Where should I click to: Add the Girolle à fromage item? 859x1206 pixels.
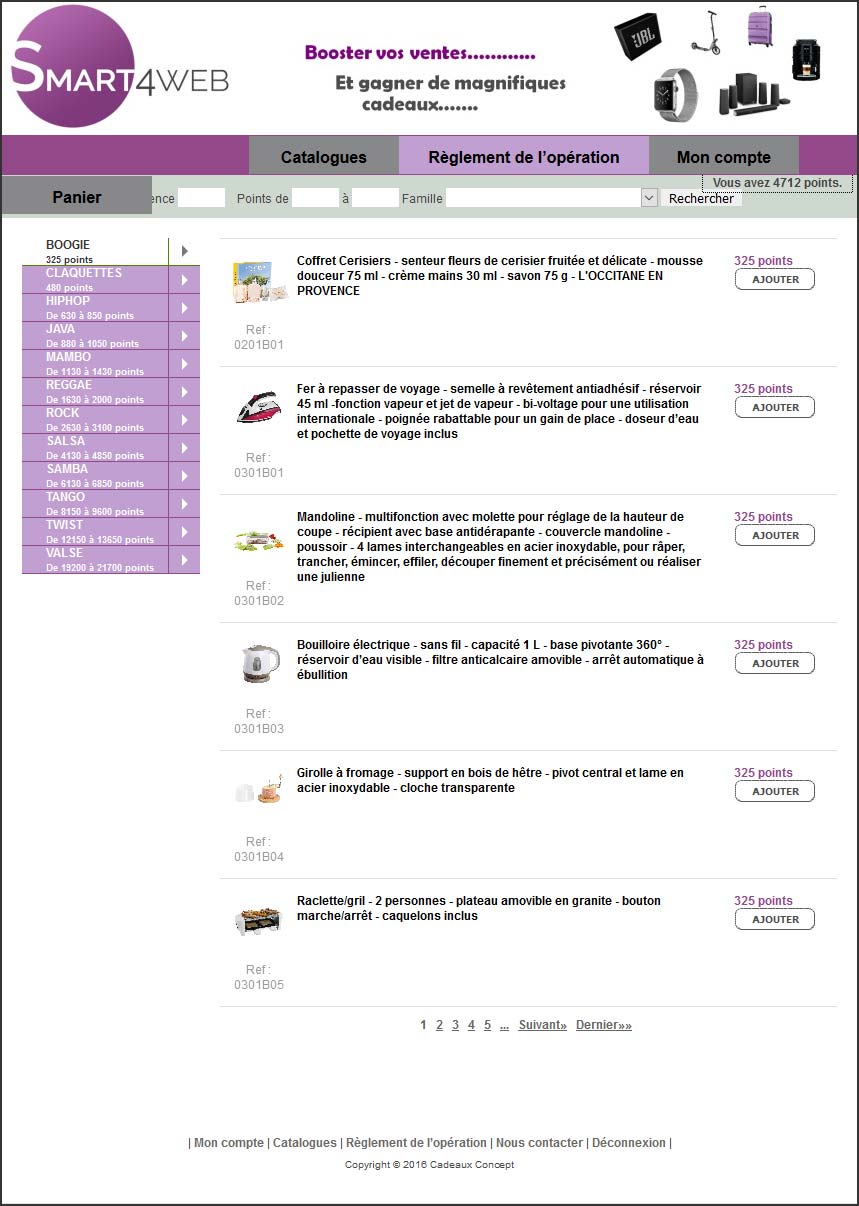click(x=774, y=792)
